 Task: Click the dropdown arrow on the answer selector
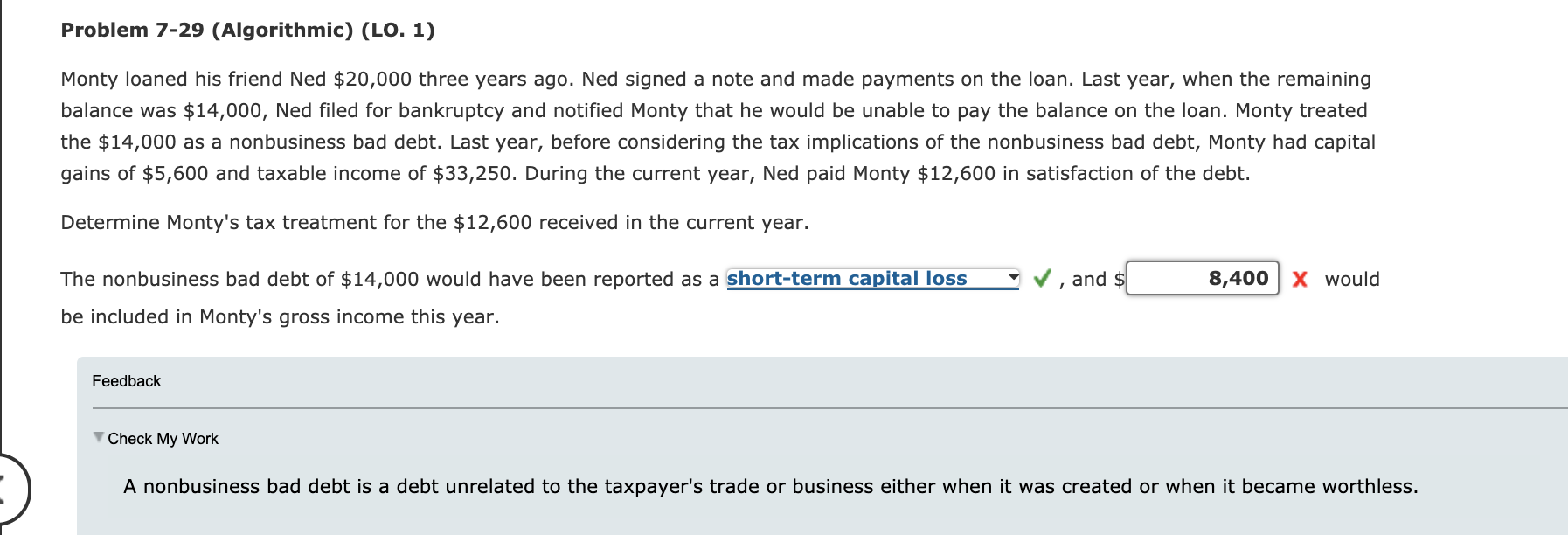pyautogui.click(x=1013, y=277)
